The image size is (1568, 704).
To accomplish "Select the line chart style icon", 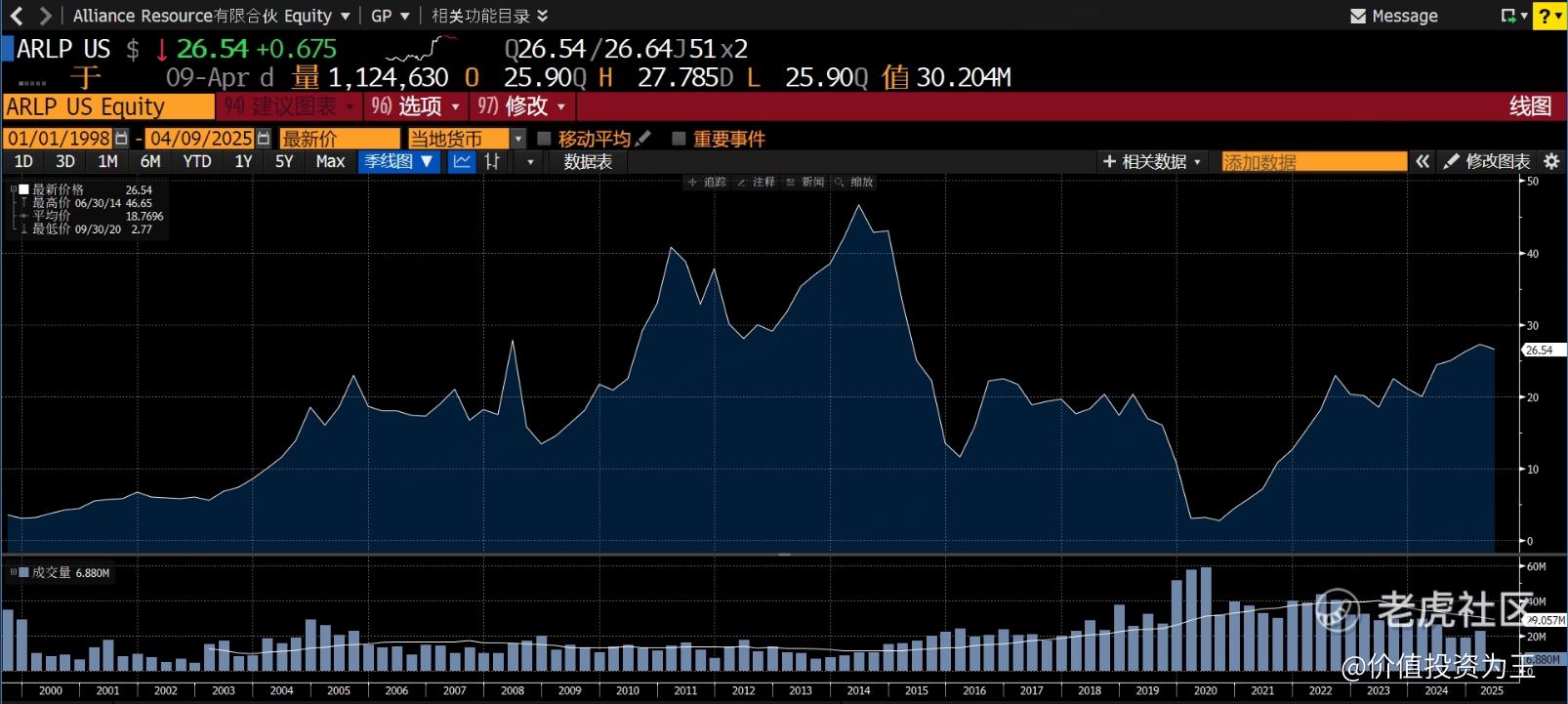I will coord(462,161).
